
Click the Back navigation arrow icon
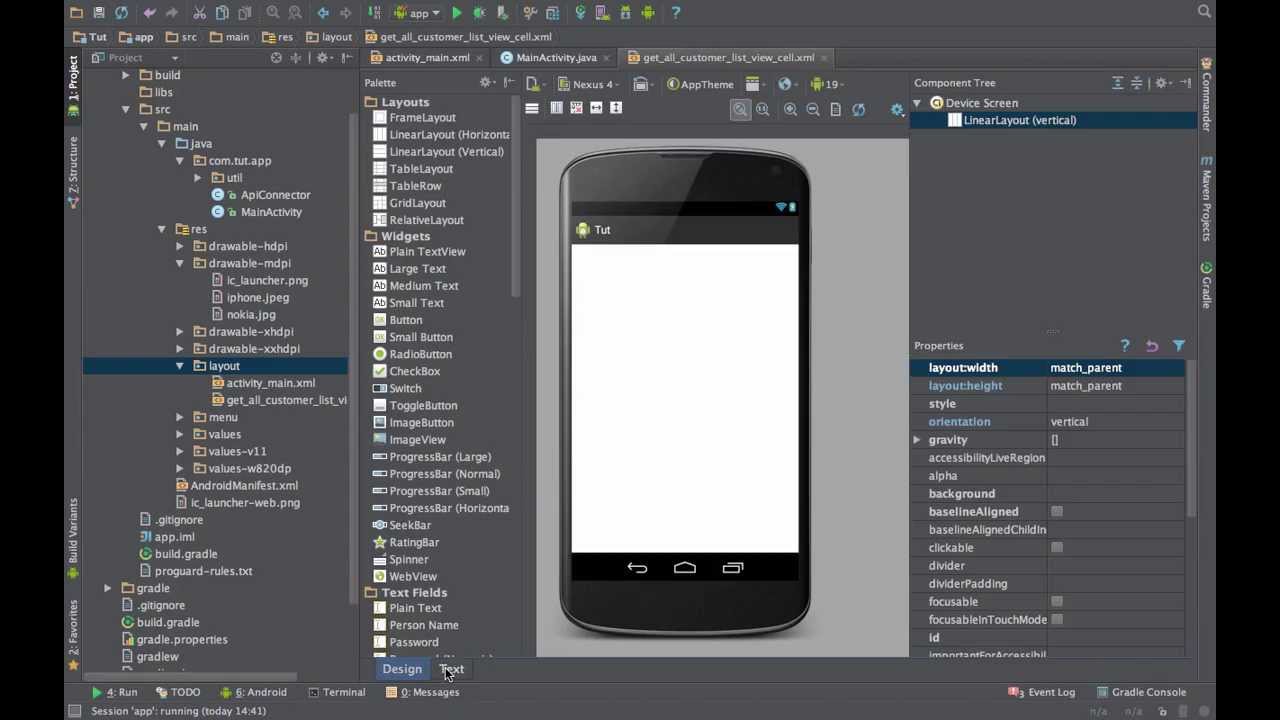pyautogui.click(x=323, y=13)
